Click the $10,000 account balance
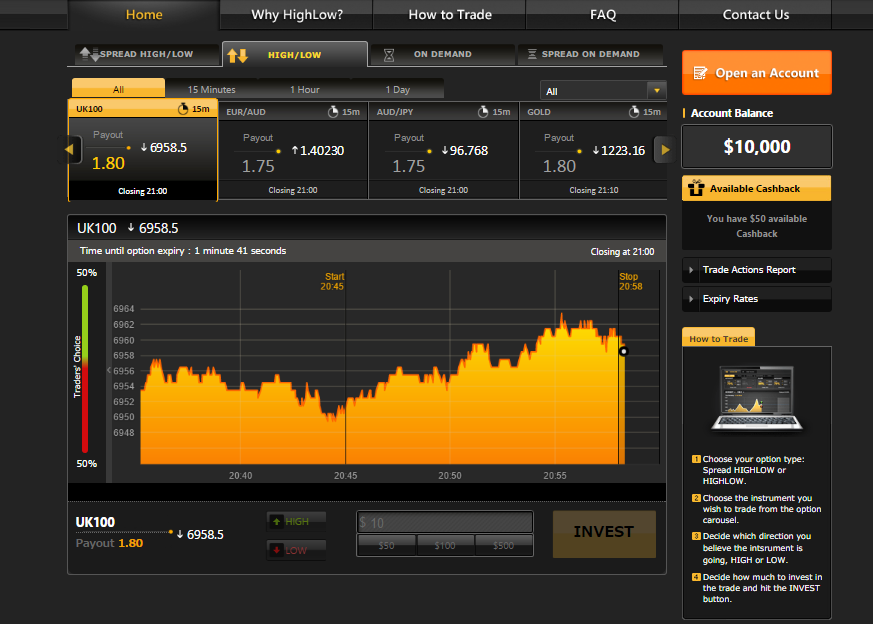 pos(757,146)
